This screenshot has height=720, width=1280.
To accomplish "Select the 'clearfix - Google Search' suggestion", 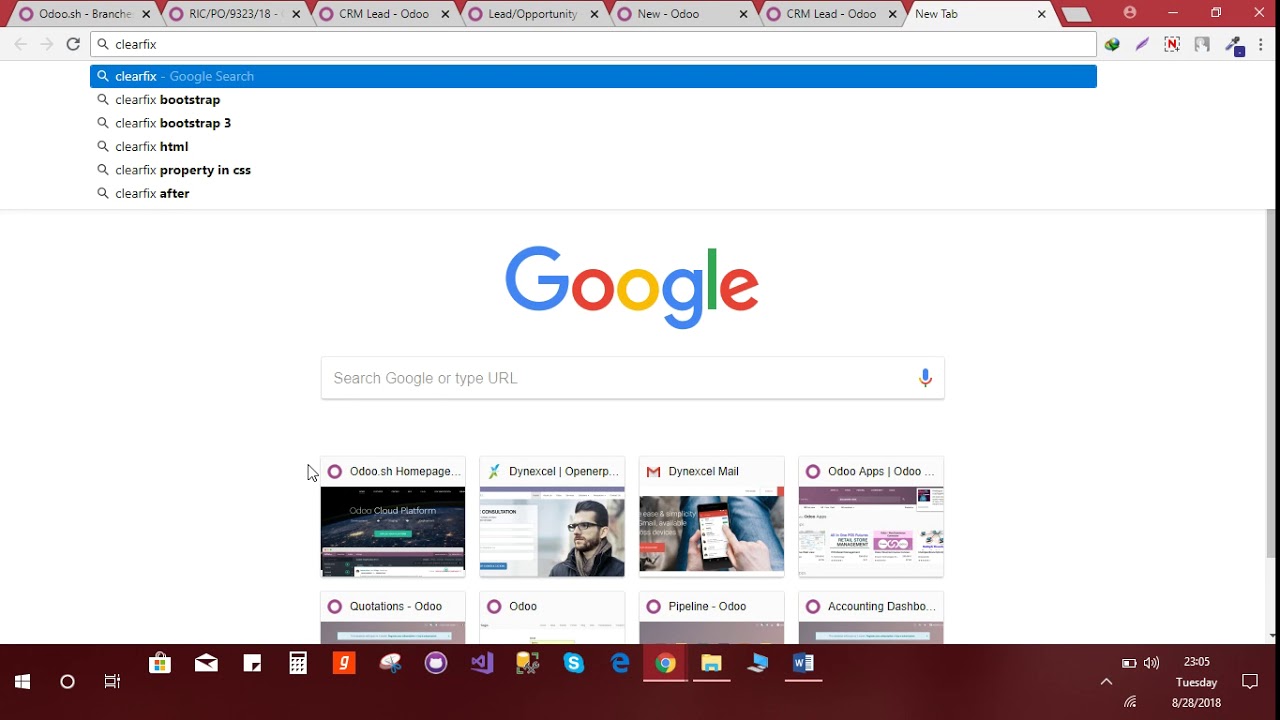I will [593, 76].
